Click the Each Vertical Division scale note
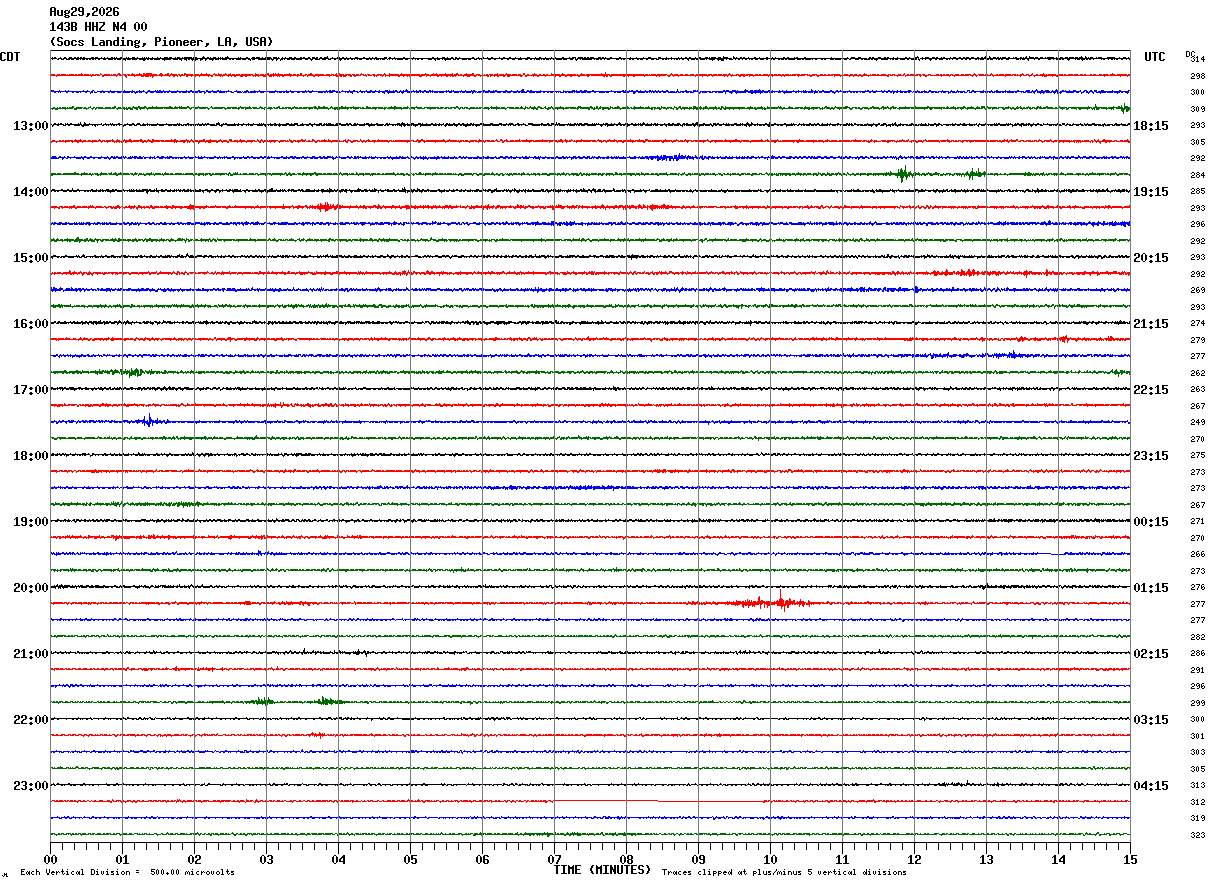Viewport: 1210px width, 886px height. (x=127, y=872)
